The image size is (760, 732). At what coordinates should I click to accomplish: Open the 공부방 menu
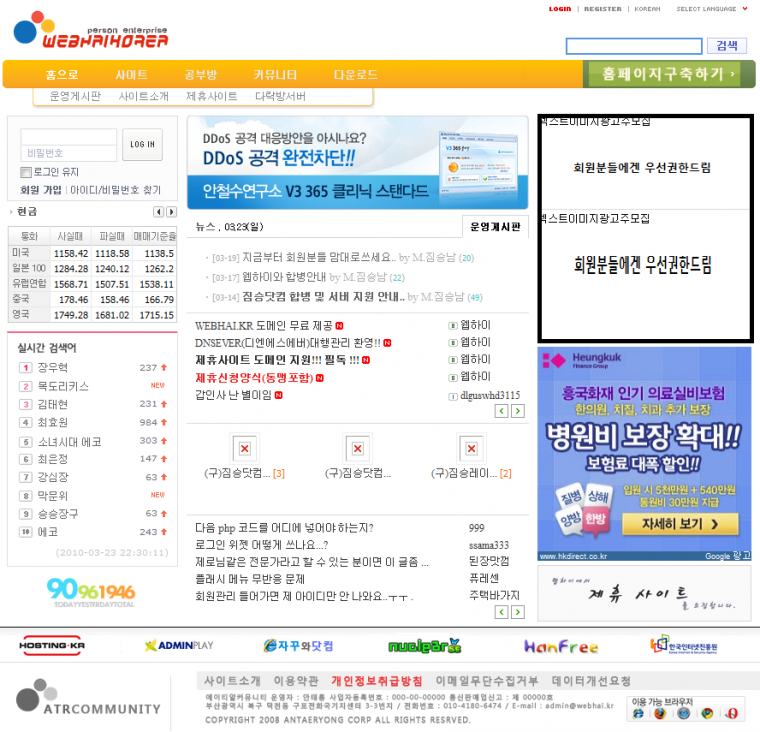tap(201, 75)
